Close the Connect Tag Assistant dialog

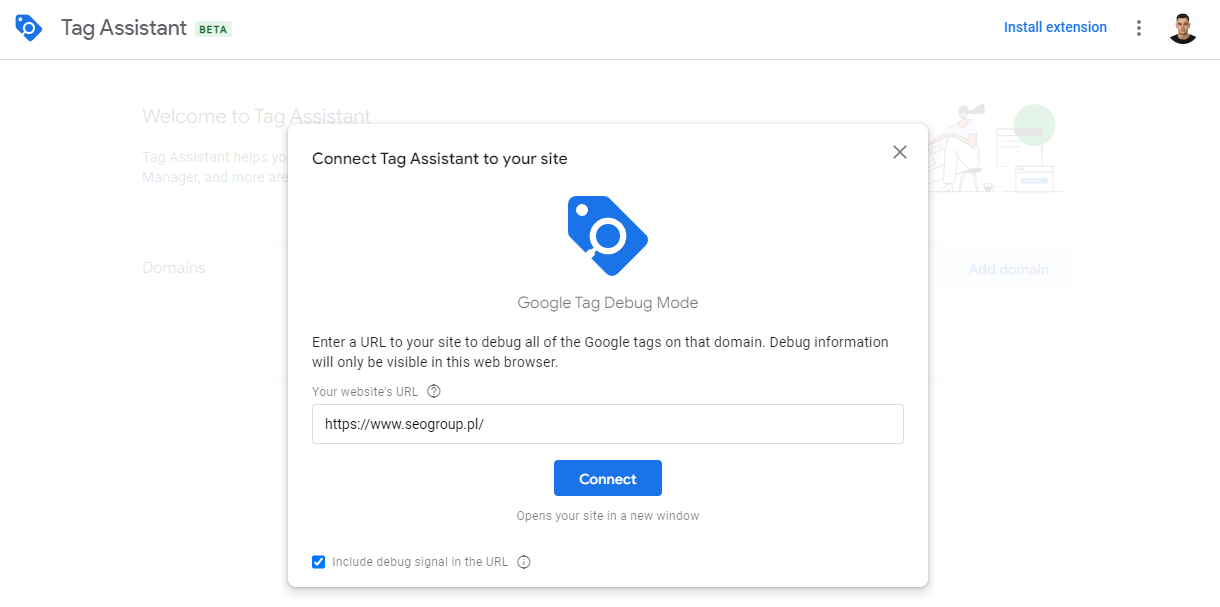point(900,152)
